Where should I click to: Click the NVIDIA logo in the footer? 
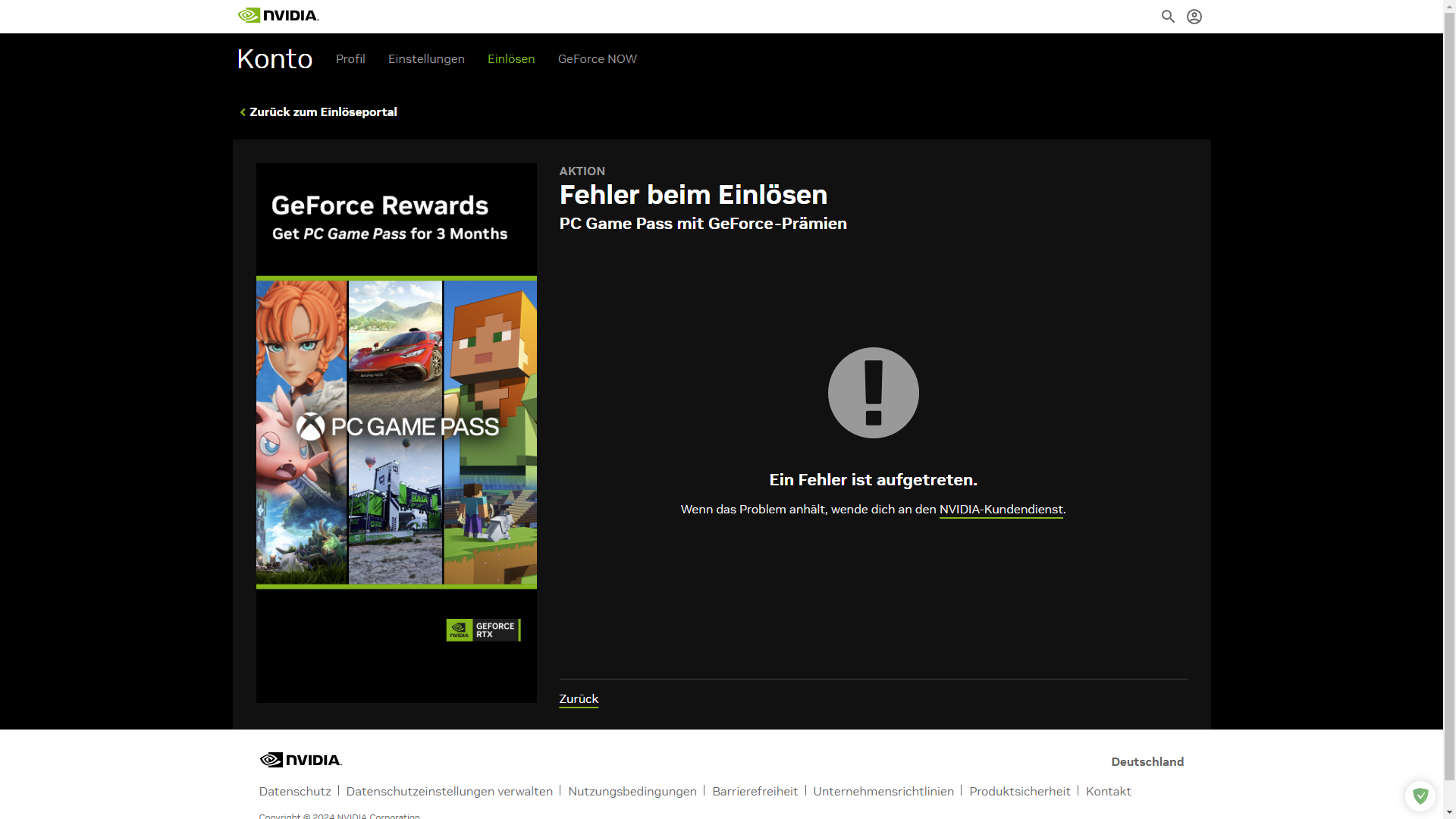pos(300,760)
